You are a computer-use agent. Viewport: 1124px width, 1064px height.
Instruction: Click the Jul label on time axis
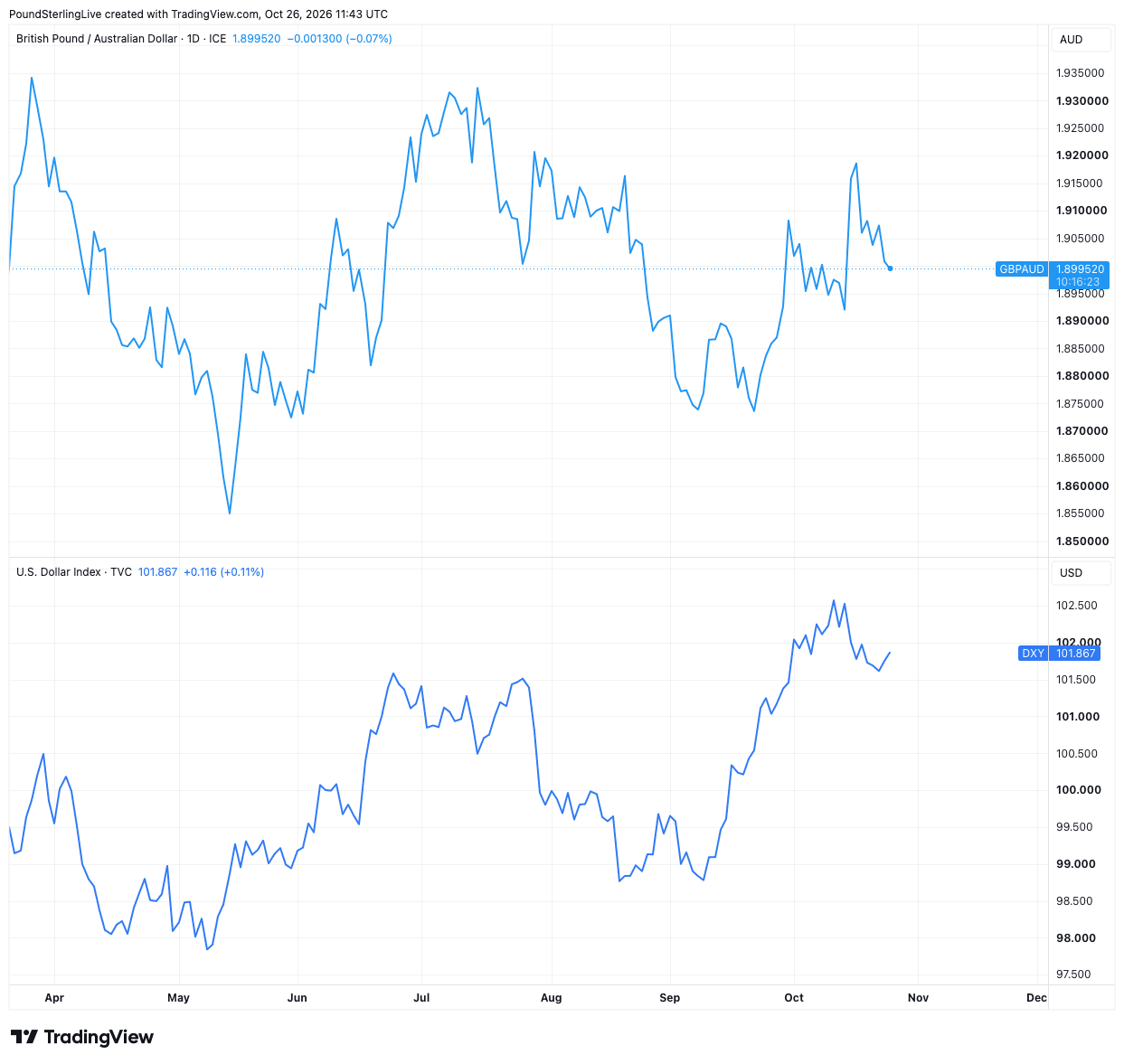[x=421, y=998]
